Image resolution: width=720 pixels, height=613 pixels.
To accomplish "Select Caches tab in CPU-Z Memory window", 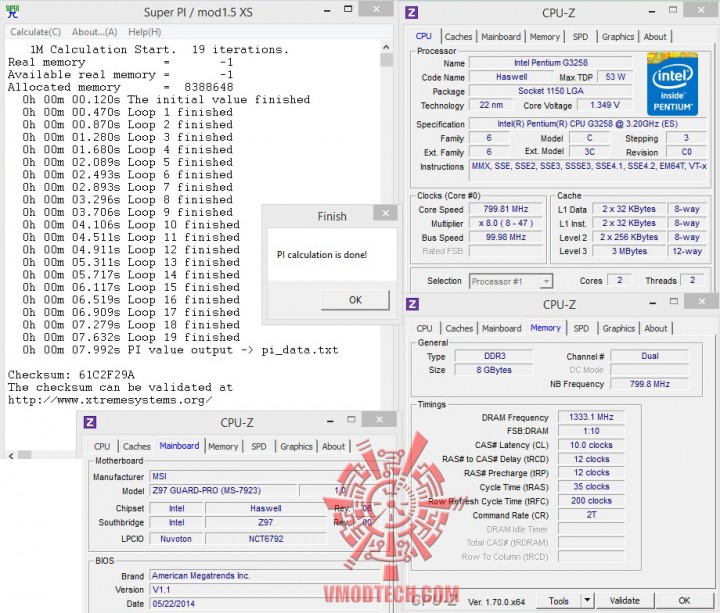I will point(459,328).
